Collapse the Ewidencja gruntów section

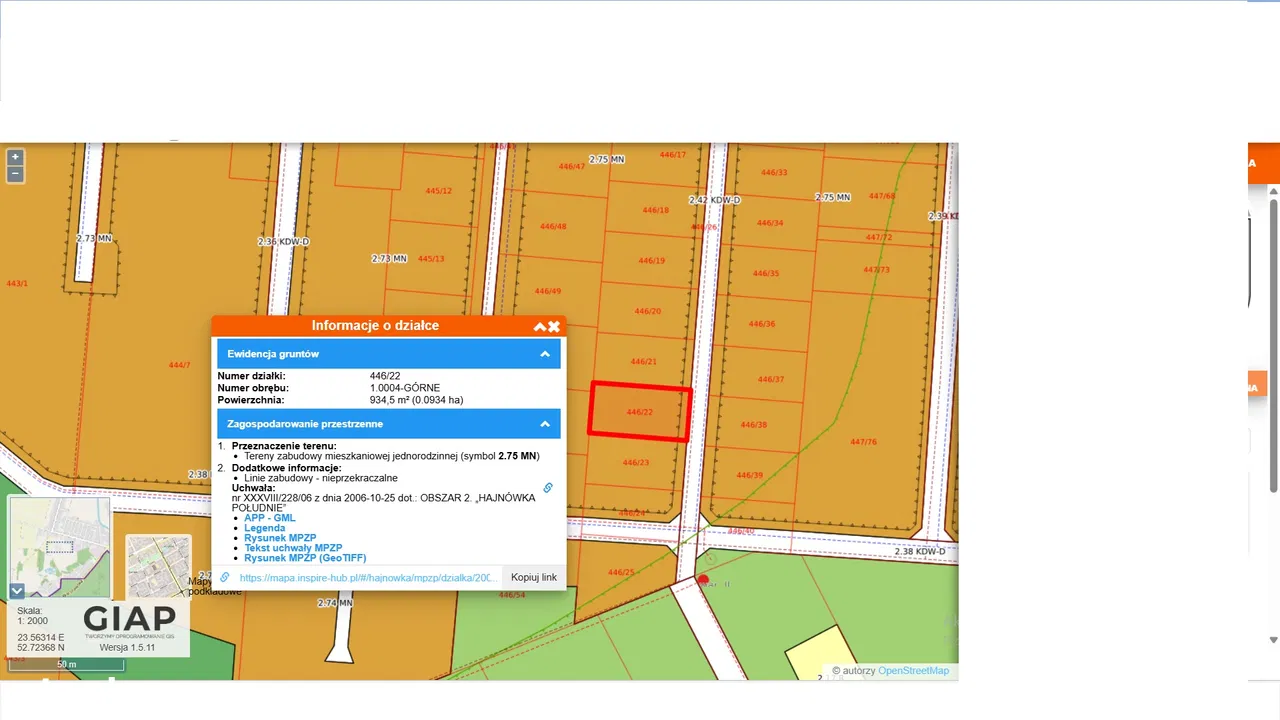(545, 354)
